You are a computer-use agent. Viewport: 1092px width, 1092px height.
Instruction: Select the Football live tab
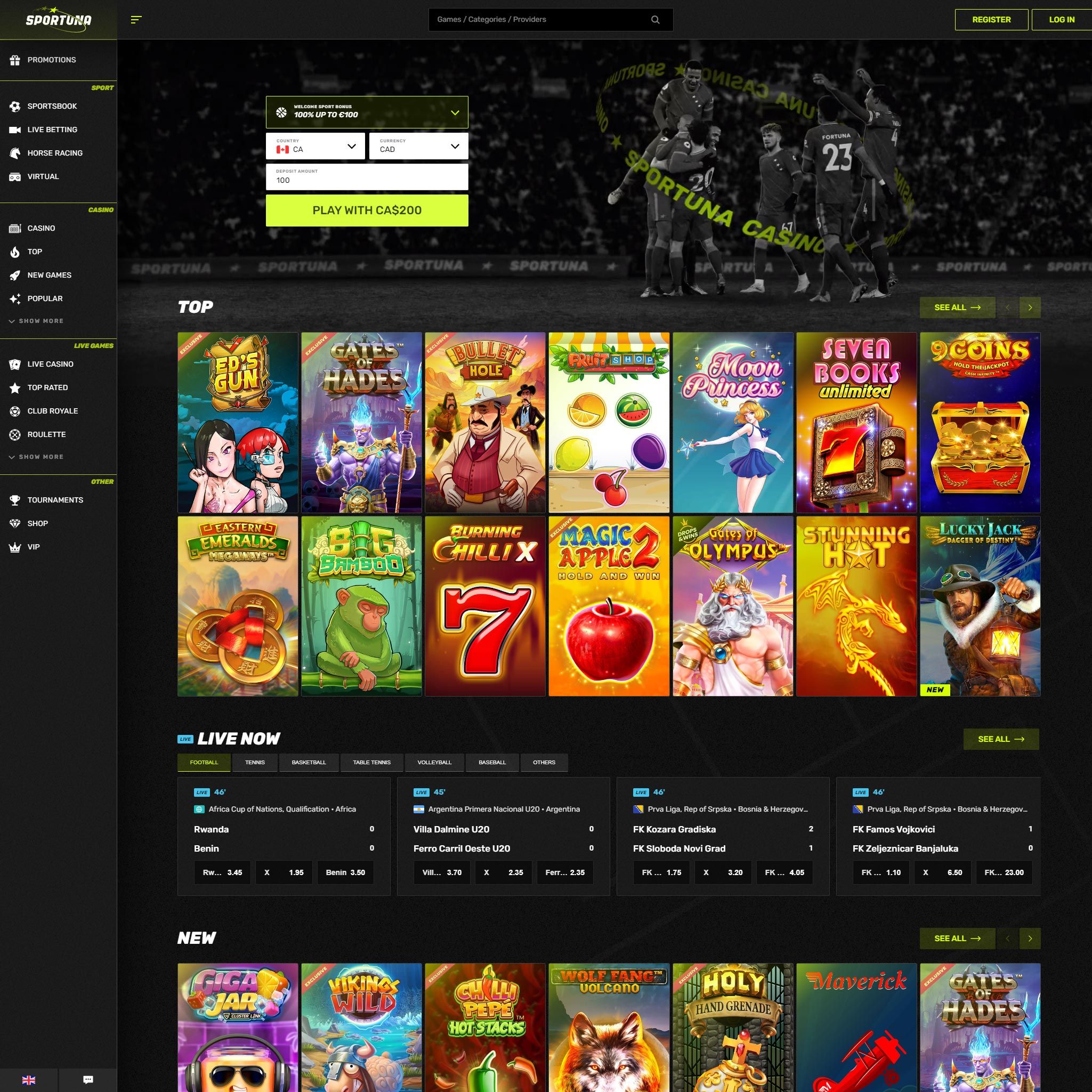tap(204, 763)
